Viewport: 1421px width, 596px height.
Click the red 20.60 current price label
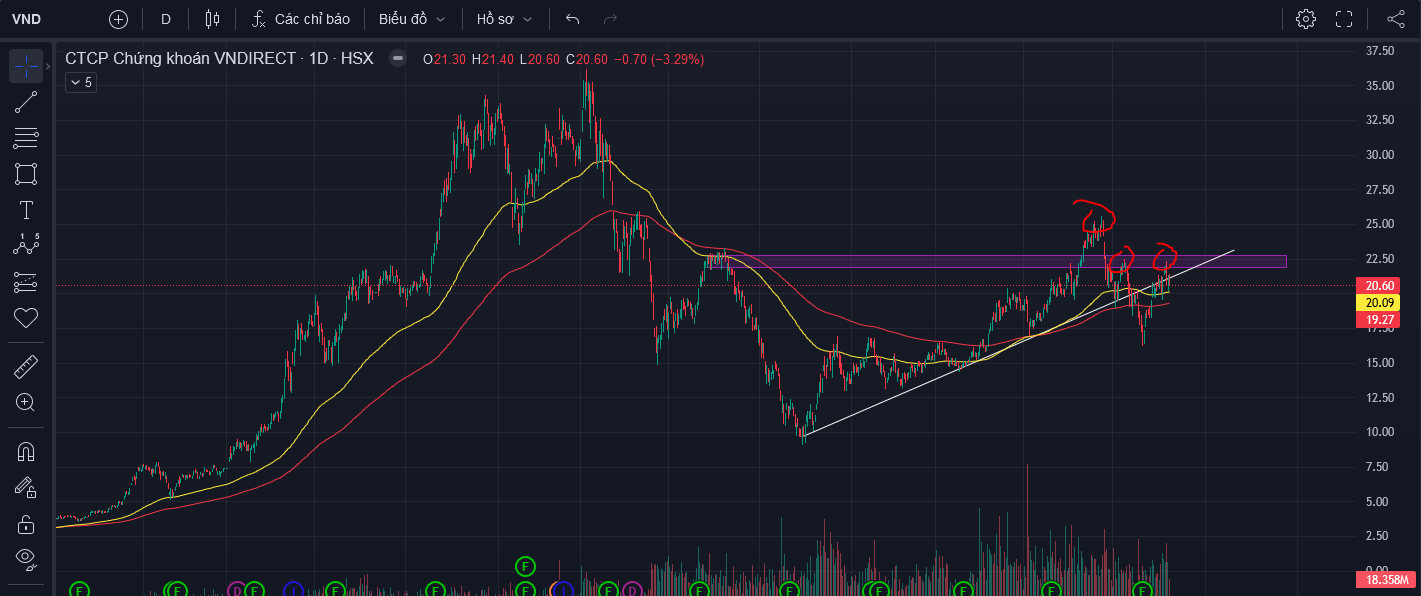click(x=1376, y=285)
